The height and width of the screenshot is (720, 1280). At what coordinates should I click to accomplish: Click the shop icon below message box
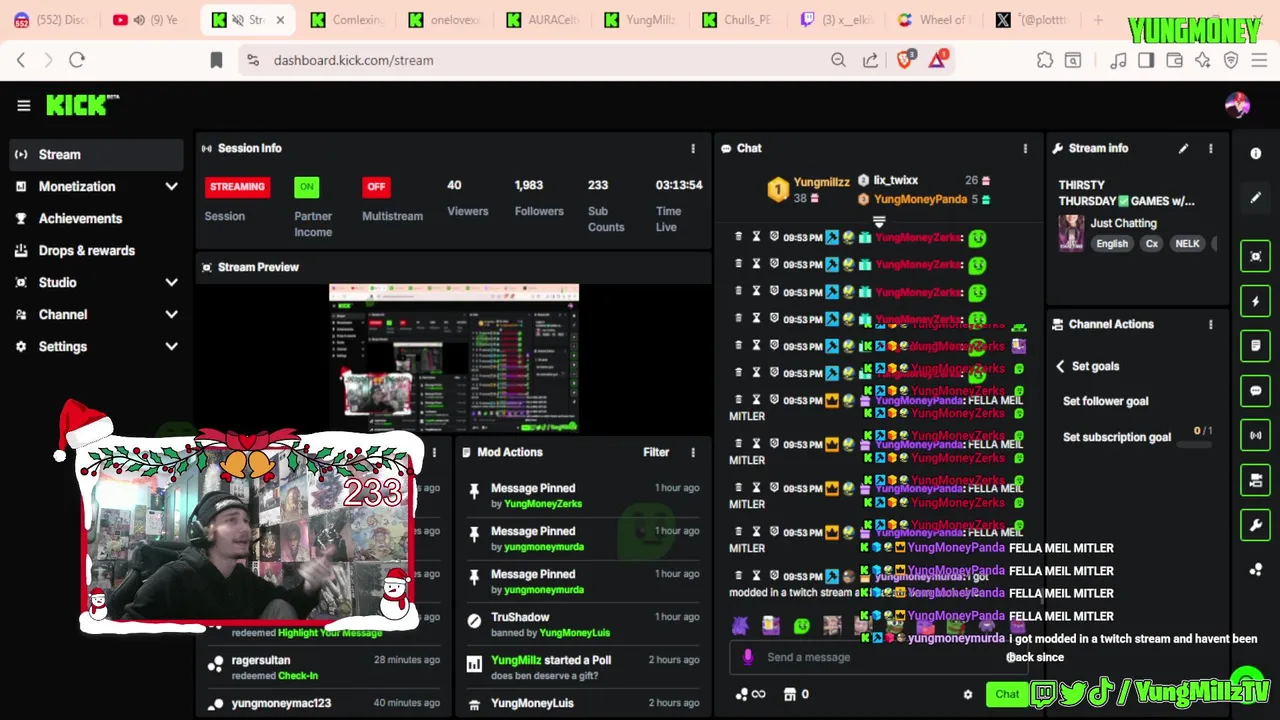789,694
